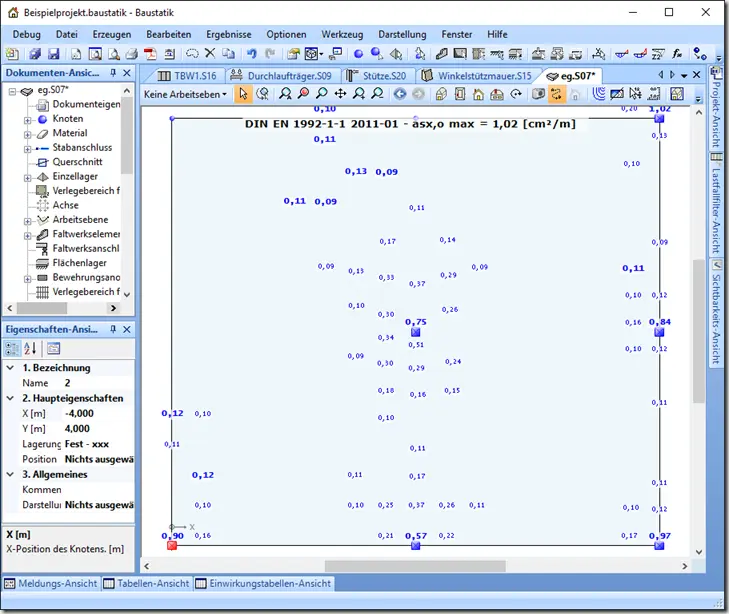Click the blue support node labeled 0,75
The height and width of the screenshot is (614, 729).
click(x=416, y=332)
